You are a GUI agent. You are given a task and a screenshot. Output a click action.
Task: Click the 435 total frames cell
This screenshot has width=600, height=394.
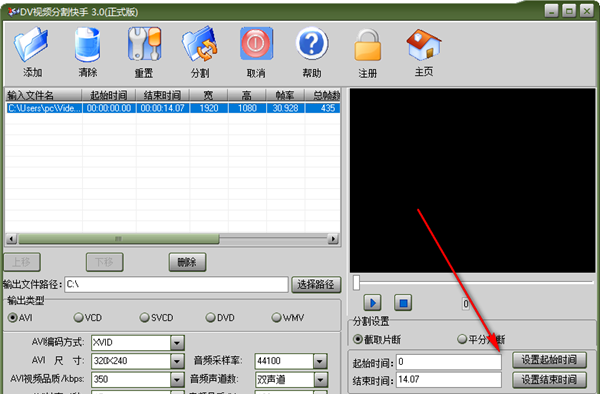(323, 108)
